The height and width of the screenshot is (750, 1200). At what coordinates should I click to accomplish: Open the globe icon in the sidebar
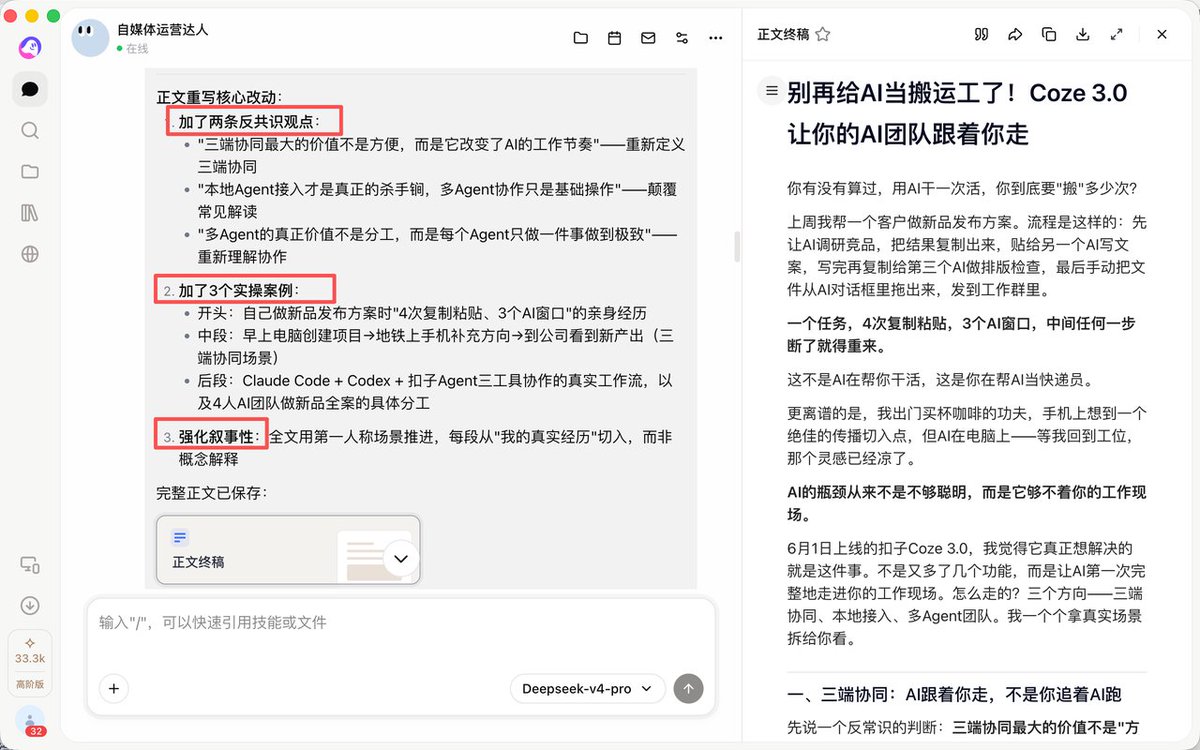pyautogui.click(x=30, y=254)
